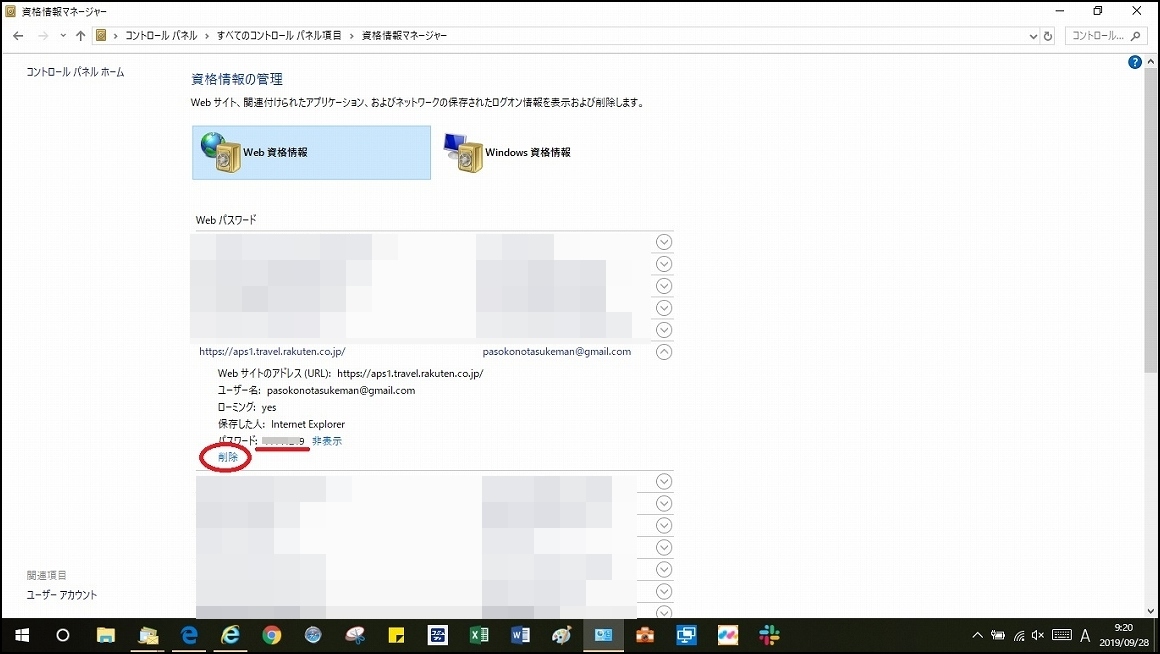Open the Paint palette taskbar icon
The height and width of the screenshot is (654, 1160).
click(x=562, y=636)
